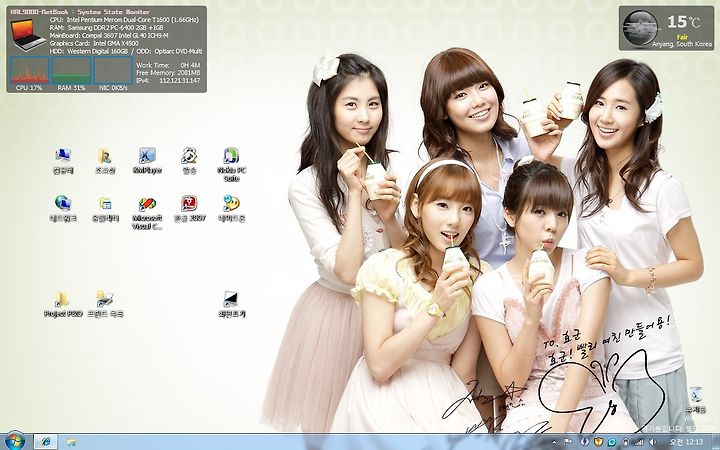
Task: Launch the Hangul 2007 shortcut
Action: click(189, 208)
